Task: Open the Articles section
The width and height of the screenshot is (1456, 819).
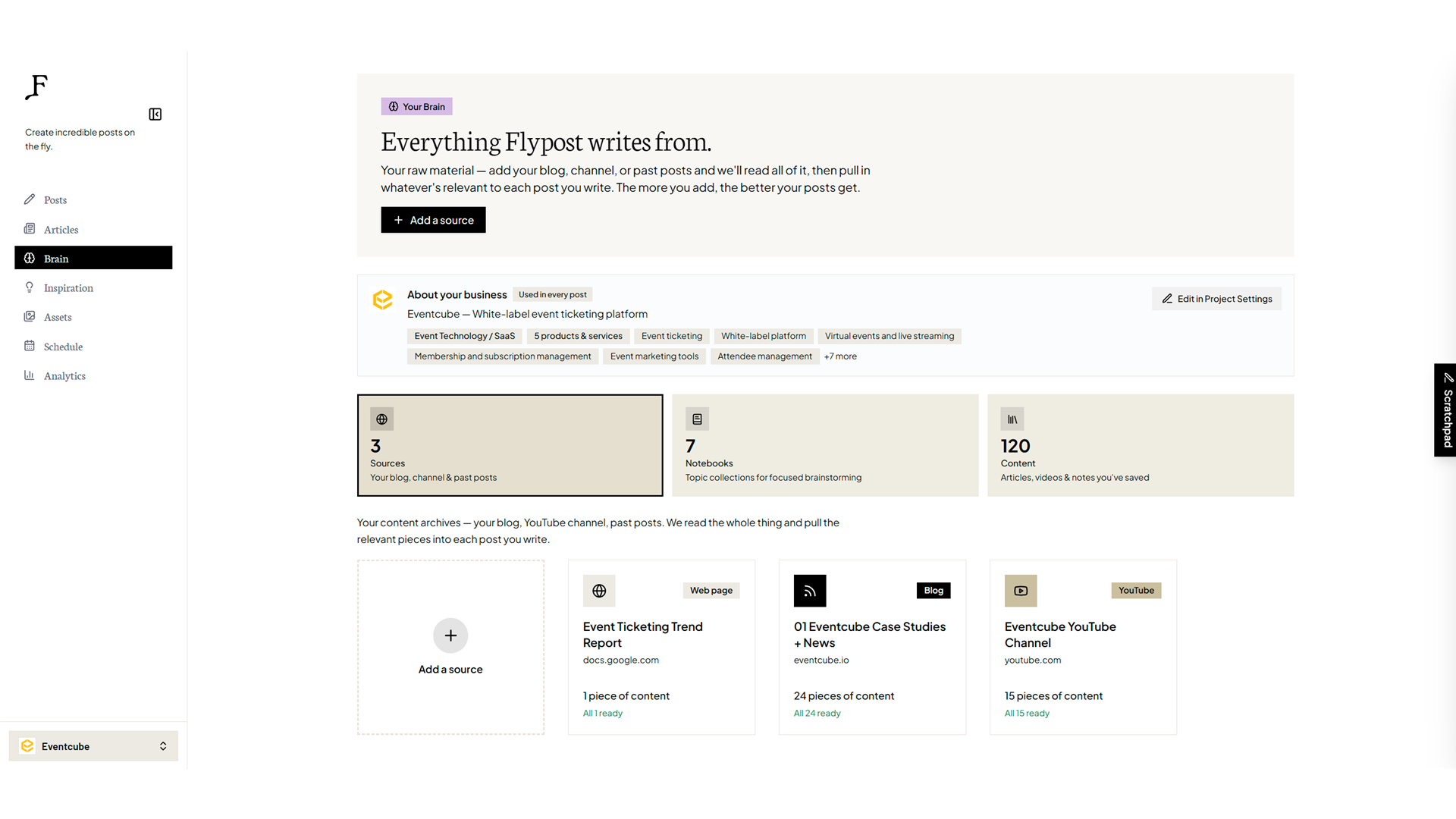Action: [x=93, y=230]
